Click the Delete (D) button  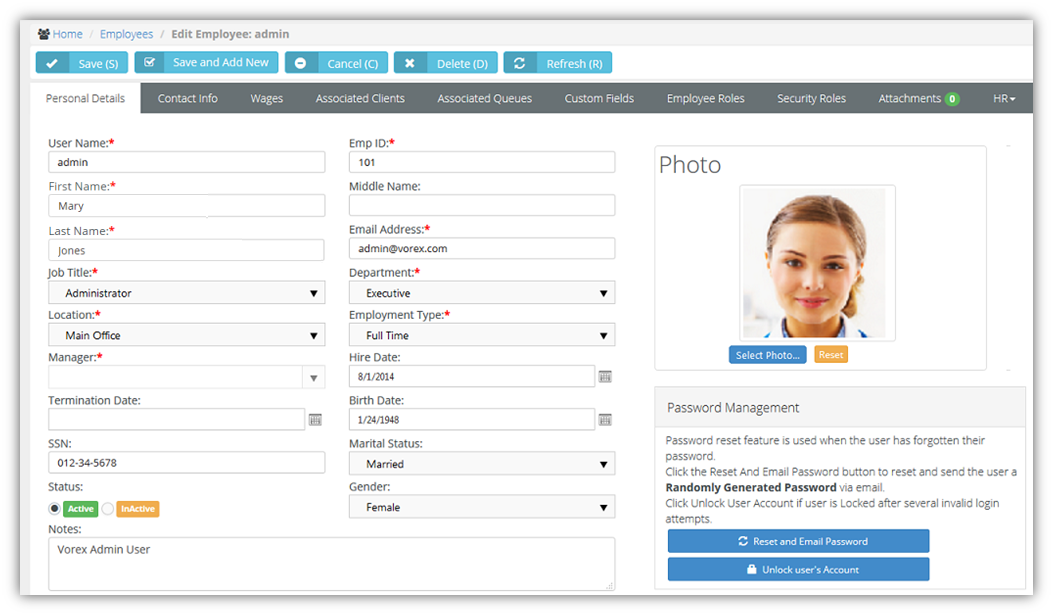pos(445,63)
